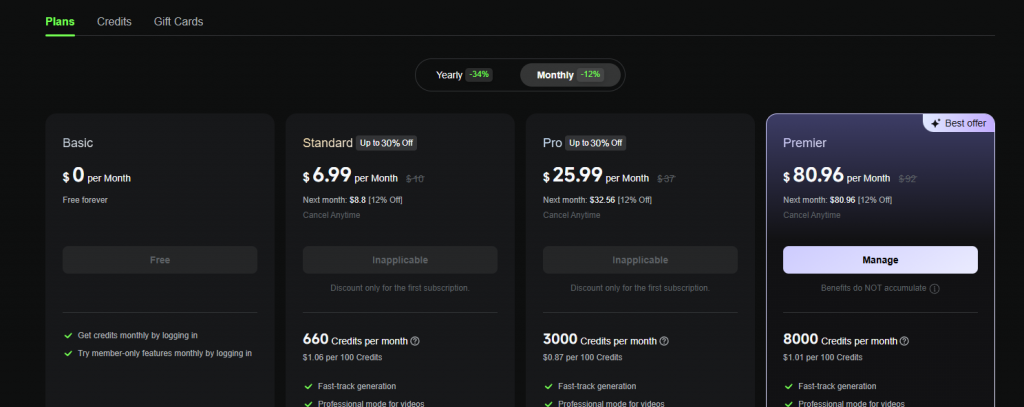The height and width of the screenshot is (407, 1024).
Task: Click Cancel Anytime under Standard plan
Action: tap(331, 215)
